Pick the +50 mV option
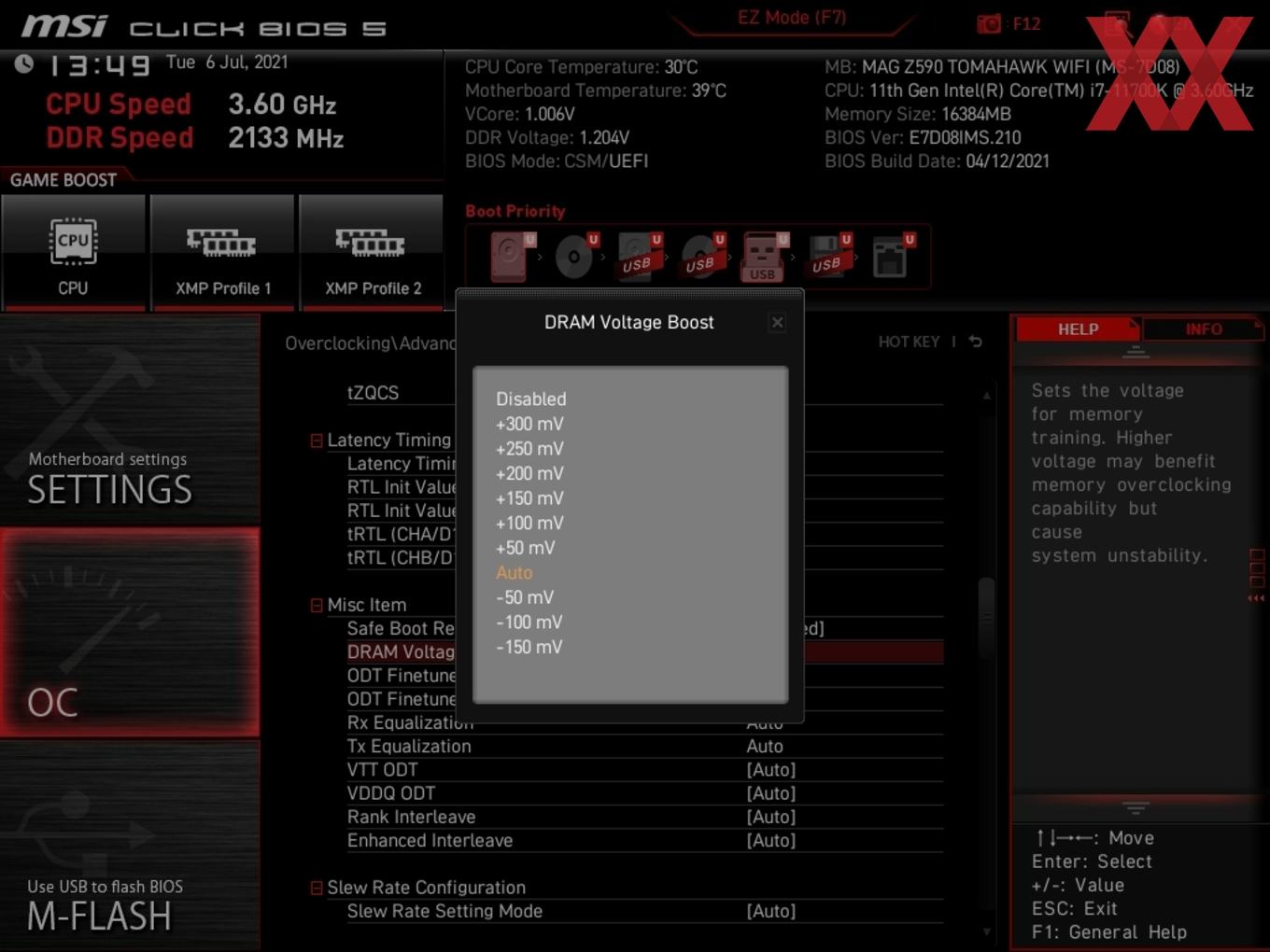 point(526,548)
